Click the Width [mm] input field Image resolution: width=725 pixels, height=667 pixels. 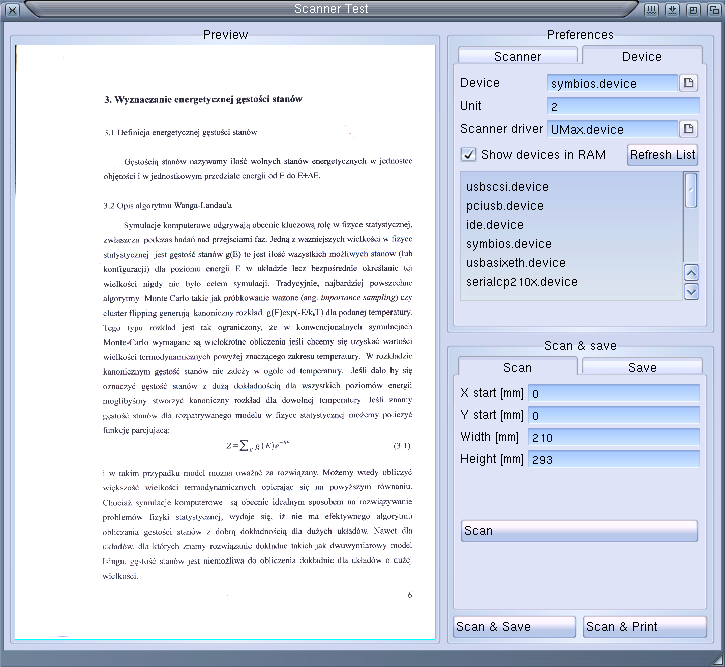tap(614, 437)
